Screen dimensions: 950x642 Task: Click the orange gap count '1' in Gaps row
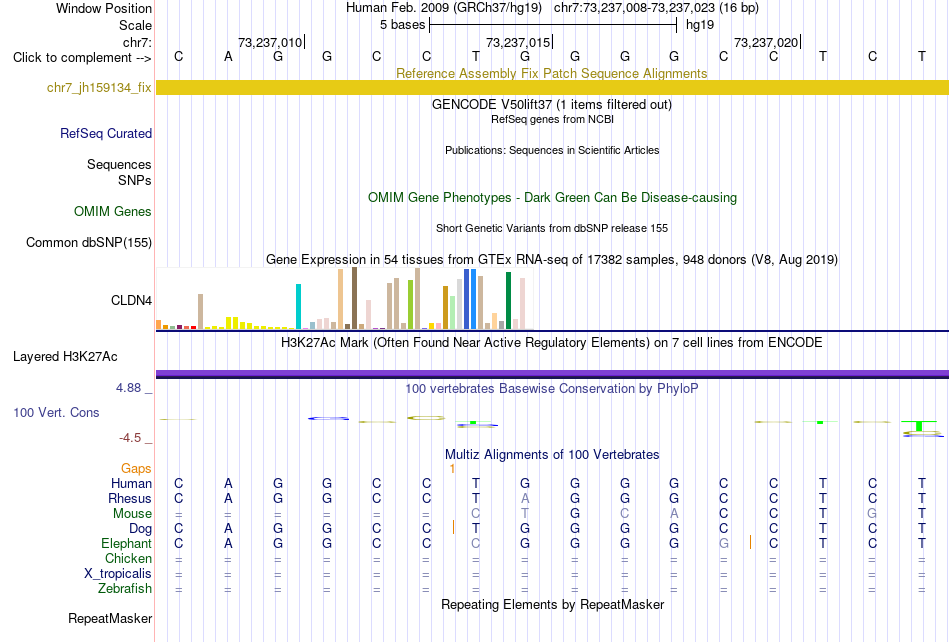(x=452, y=469)
